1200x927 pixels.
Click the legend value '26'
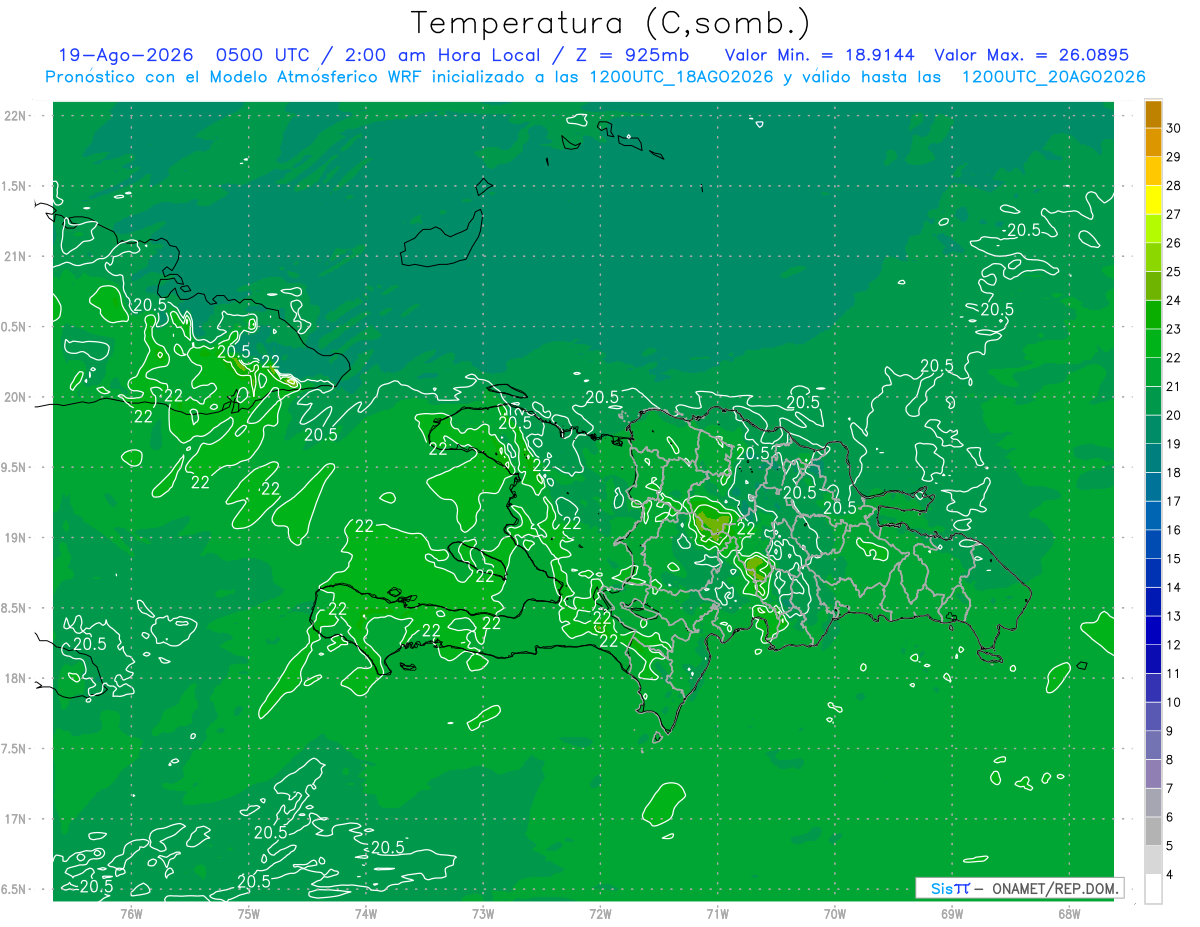tap(1174, 243)
